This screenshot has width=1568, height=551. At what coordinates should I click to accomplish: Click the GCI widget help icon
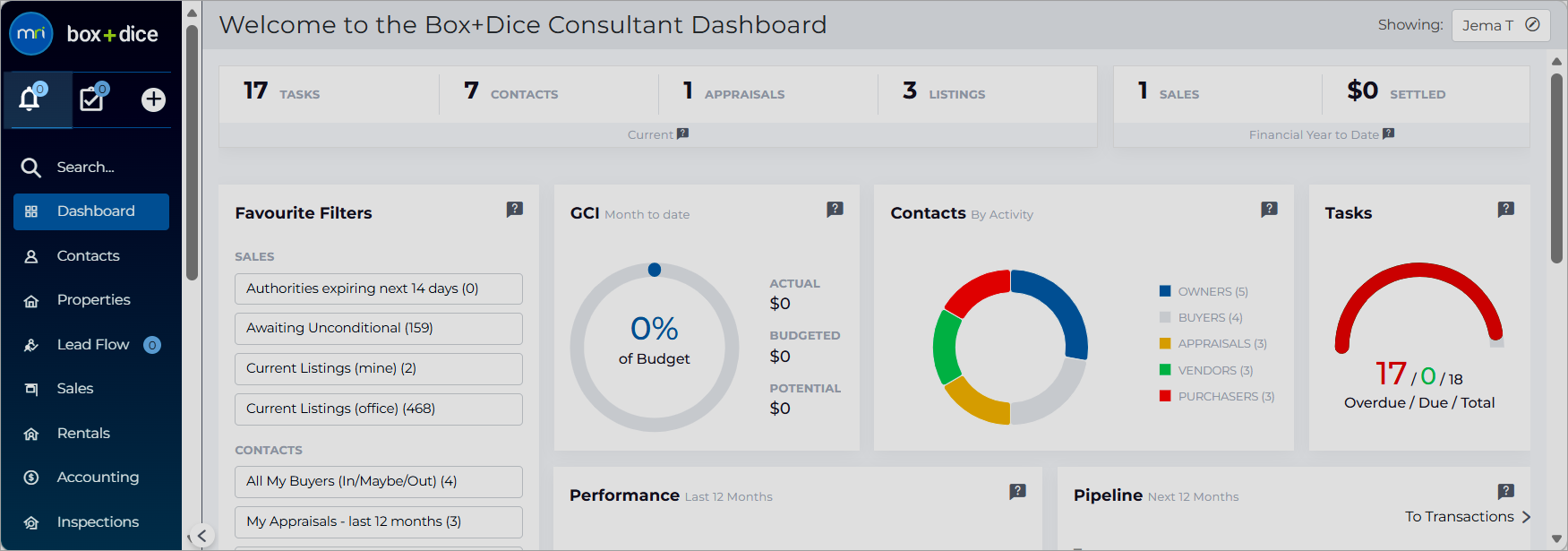click(x=835, y=209)
